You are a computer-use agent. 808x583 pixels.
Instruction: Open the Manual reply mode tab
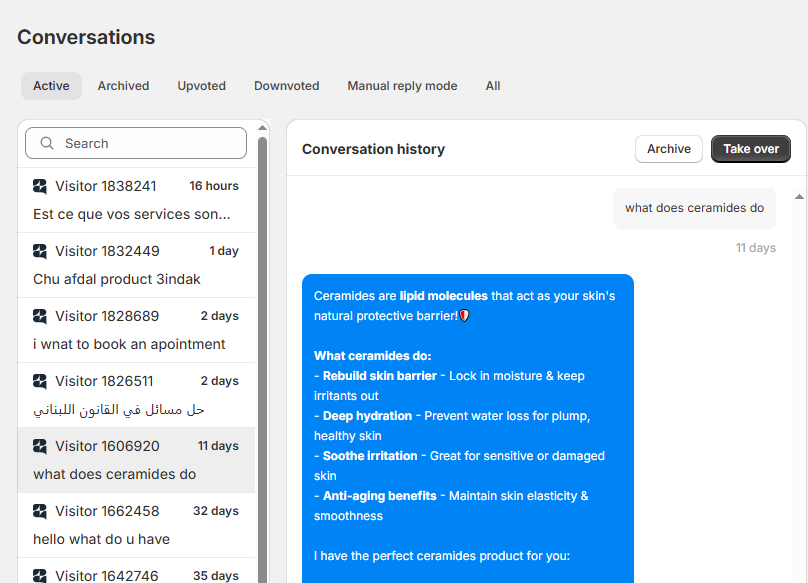coord(402,86)
